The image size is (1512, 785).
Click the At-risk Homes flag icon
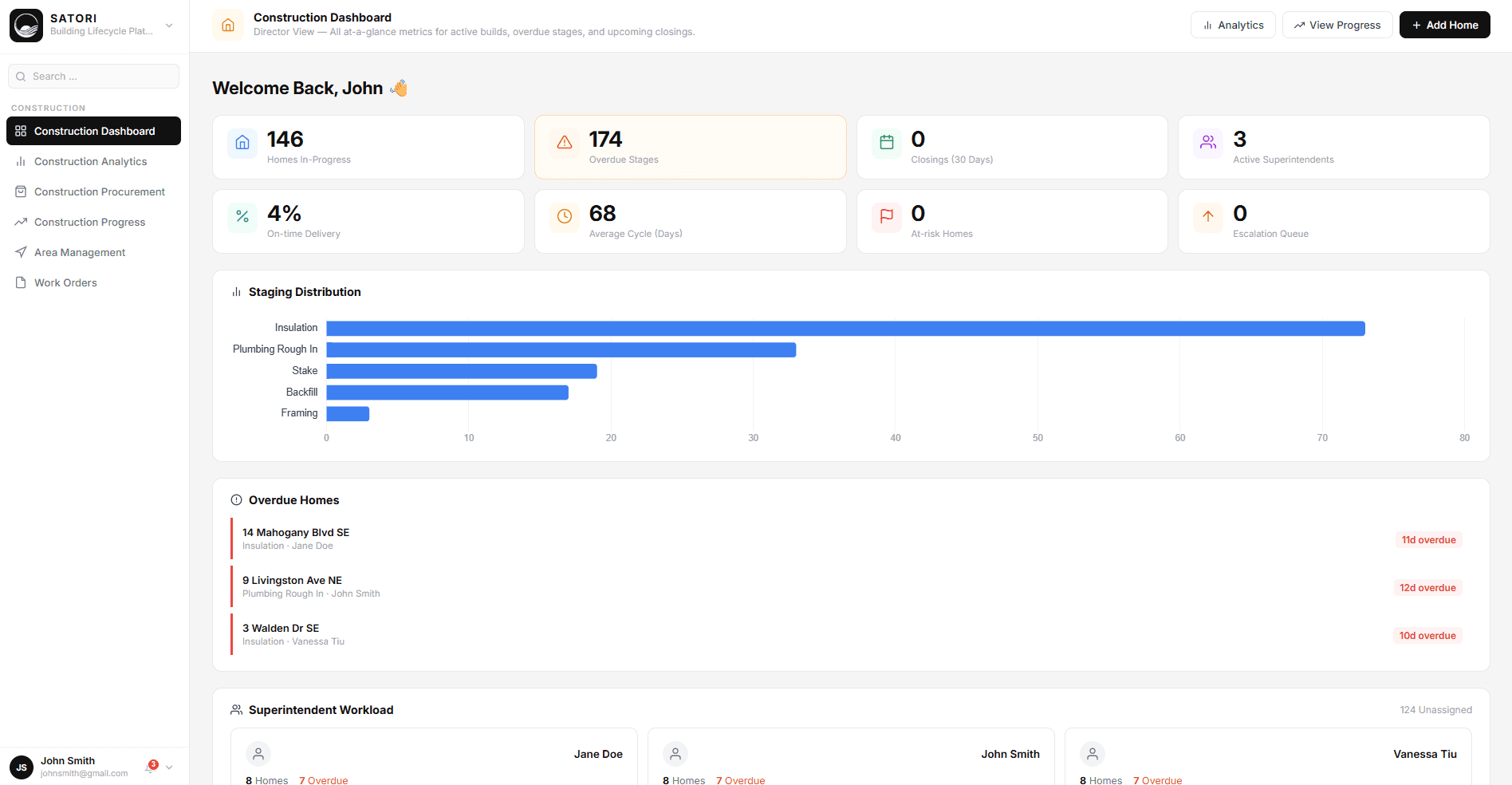pyautogui.click(x=887, y=217)
